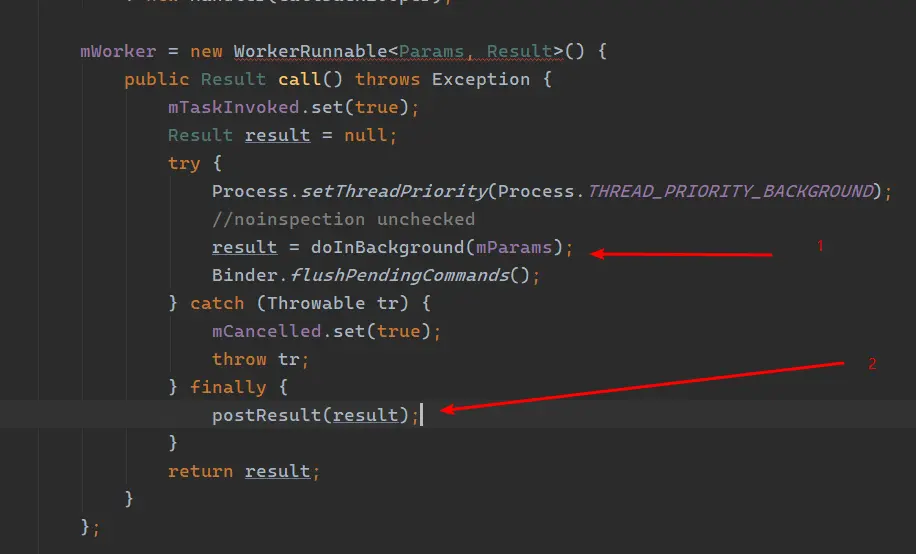
Task: Click THREAD_PRIORITY_BACKGROUND constant
Action: (730, 192)
